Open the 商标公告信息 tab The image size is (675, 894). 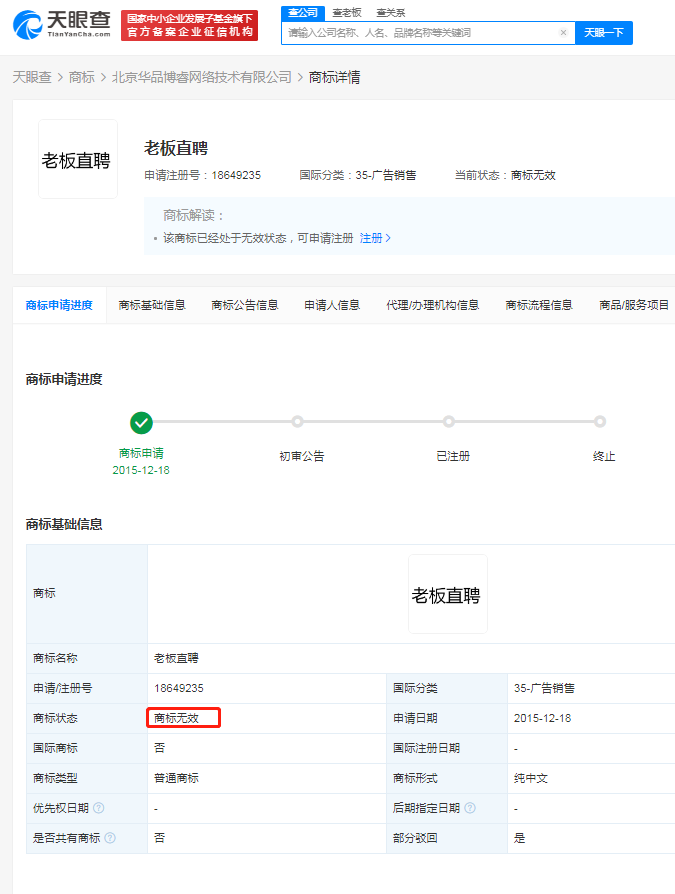click(245, 305)
